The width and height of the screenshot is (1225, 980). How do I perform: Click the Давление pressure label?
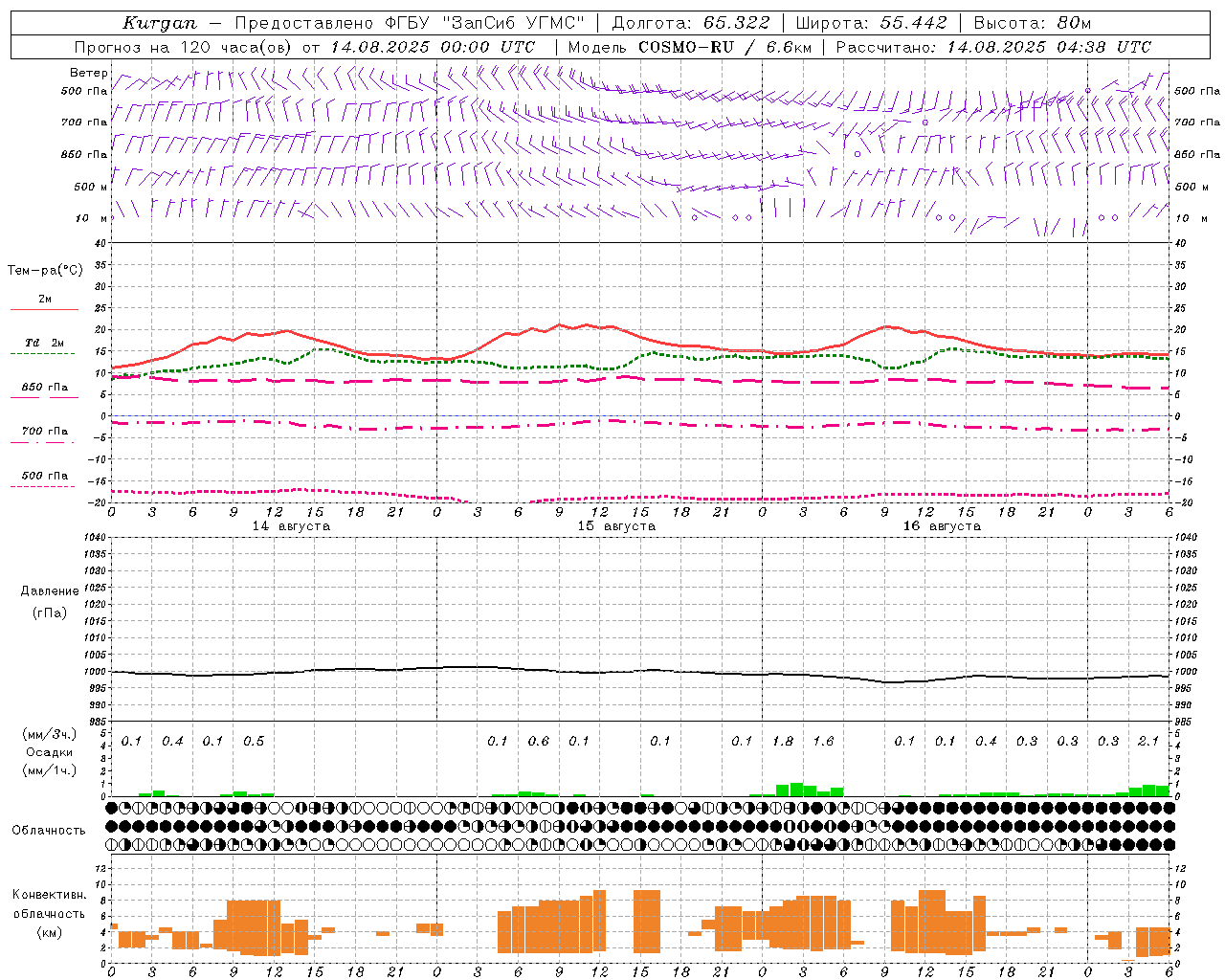(49, 591)
